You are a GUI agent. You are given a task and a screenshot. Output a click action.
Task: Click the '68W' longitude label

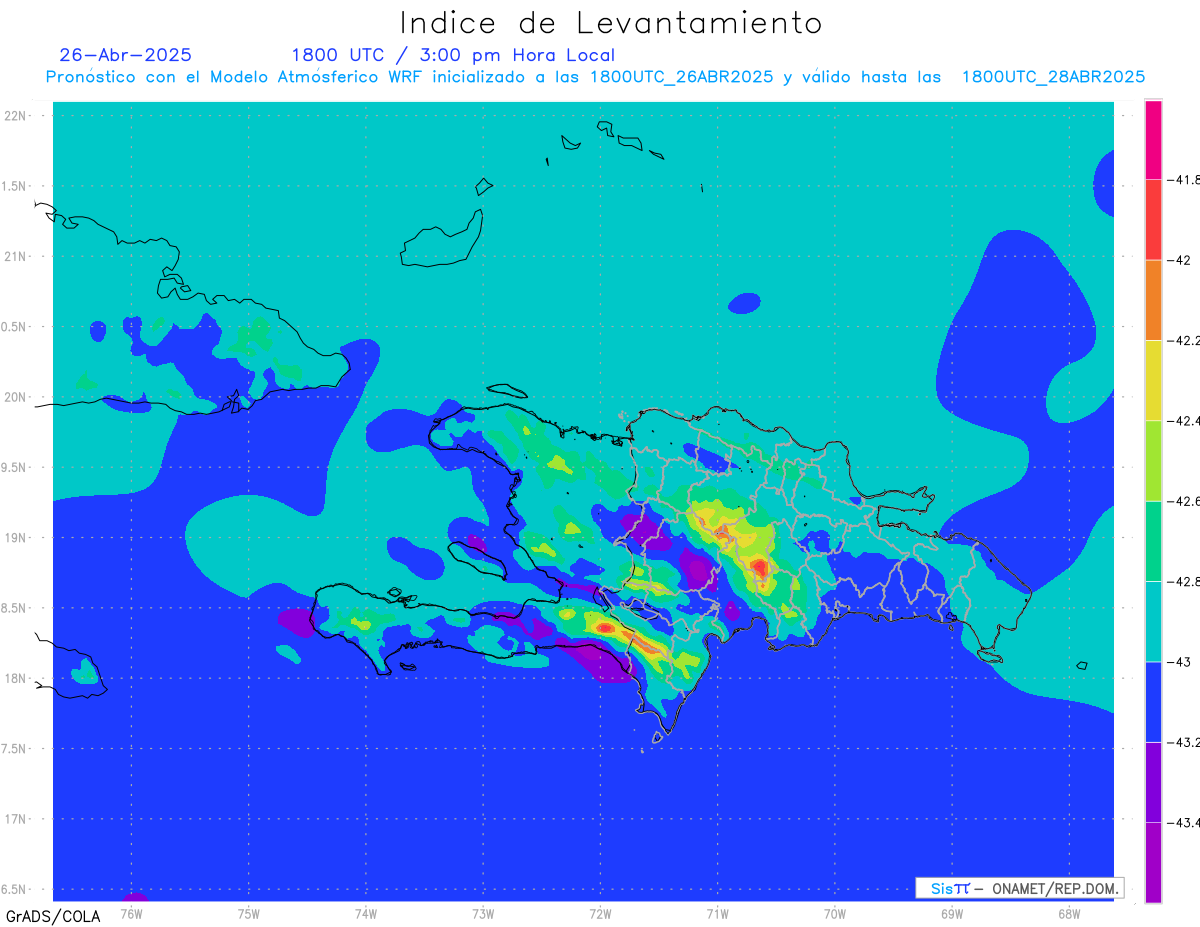point(1068,913)
